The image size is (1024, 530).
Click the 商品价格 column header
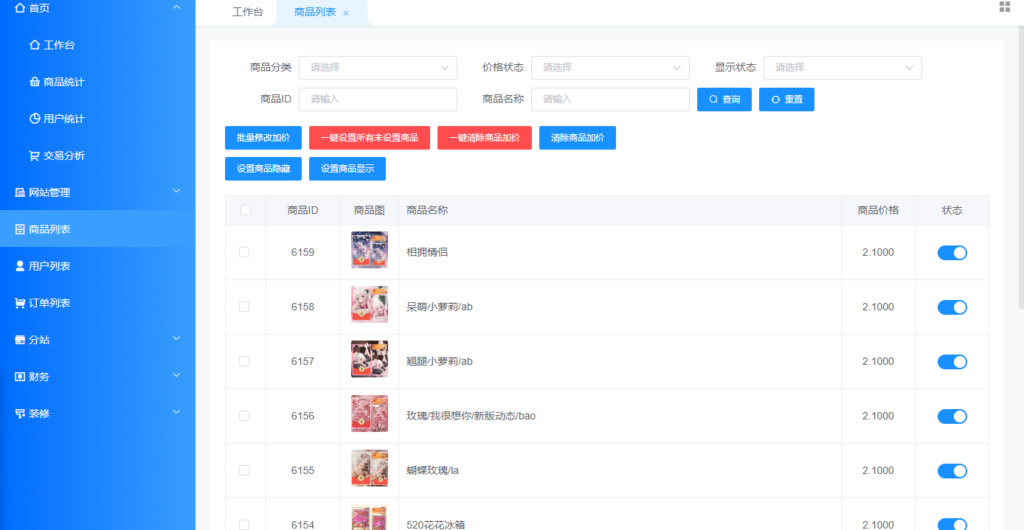tap(878, 210)
